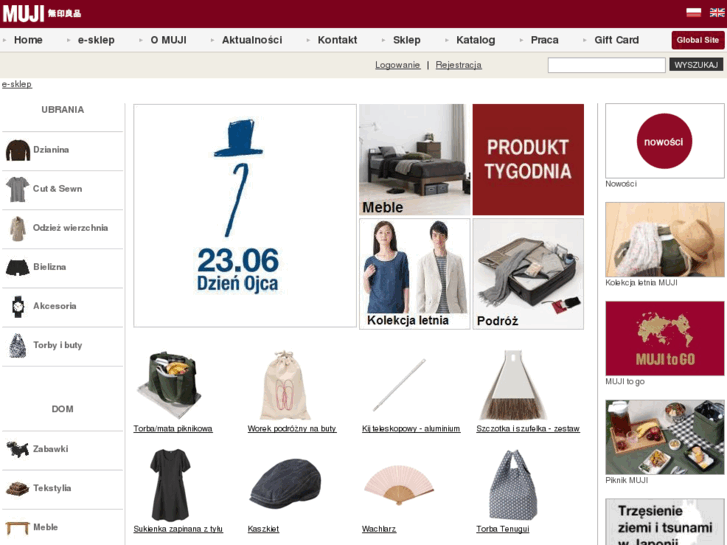Open the Piknik MUJI sidebar photo
This screenshot has height=545, width=727.
coord(665,437)
